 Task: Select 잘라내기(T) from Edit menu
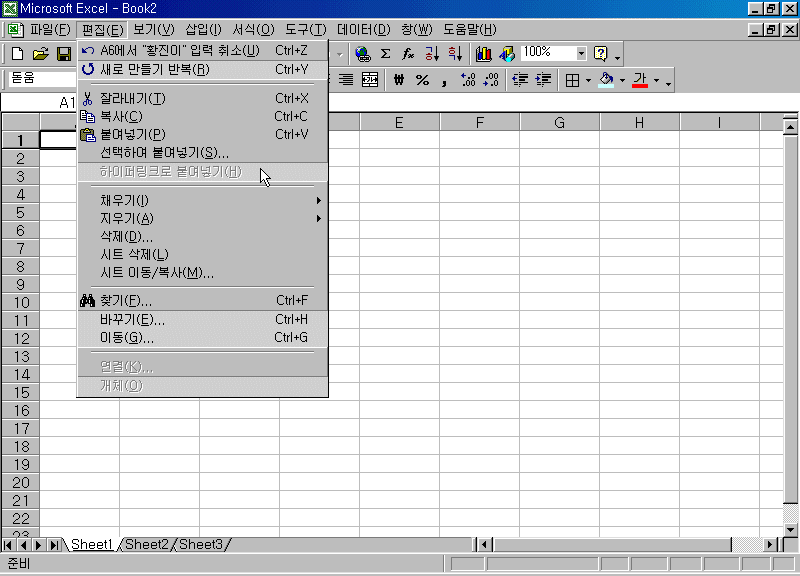pyautogui.click(x=203, y=98)
